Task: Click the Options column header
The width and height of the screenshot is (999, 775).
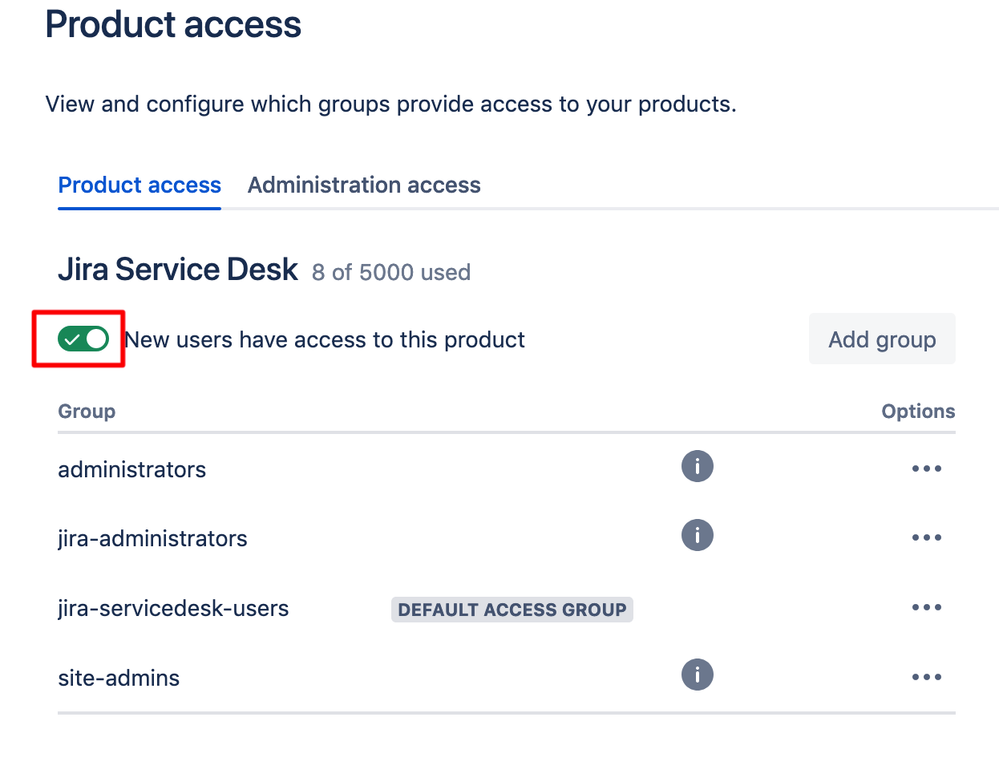Action: click(x=918, y=411)
